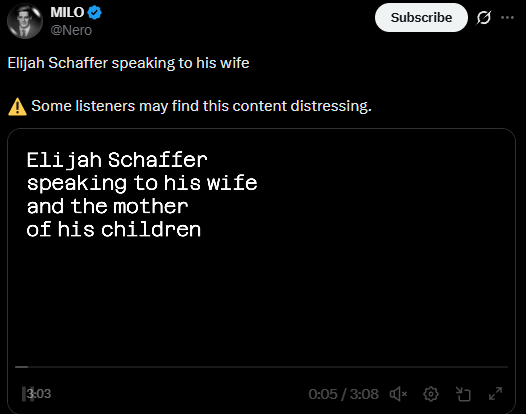Click the 0:05 / 3:08 elapsed time display
This screenshot has width=526, height=414.
click(344, 394)
